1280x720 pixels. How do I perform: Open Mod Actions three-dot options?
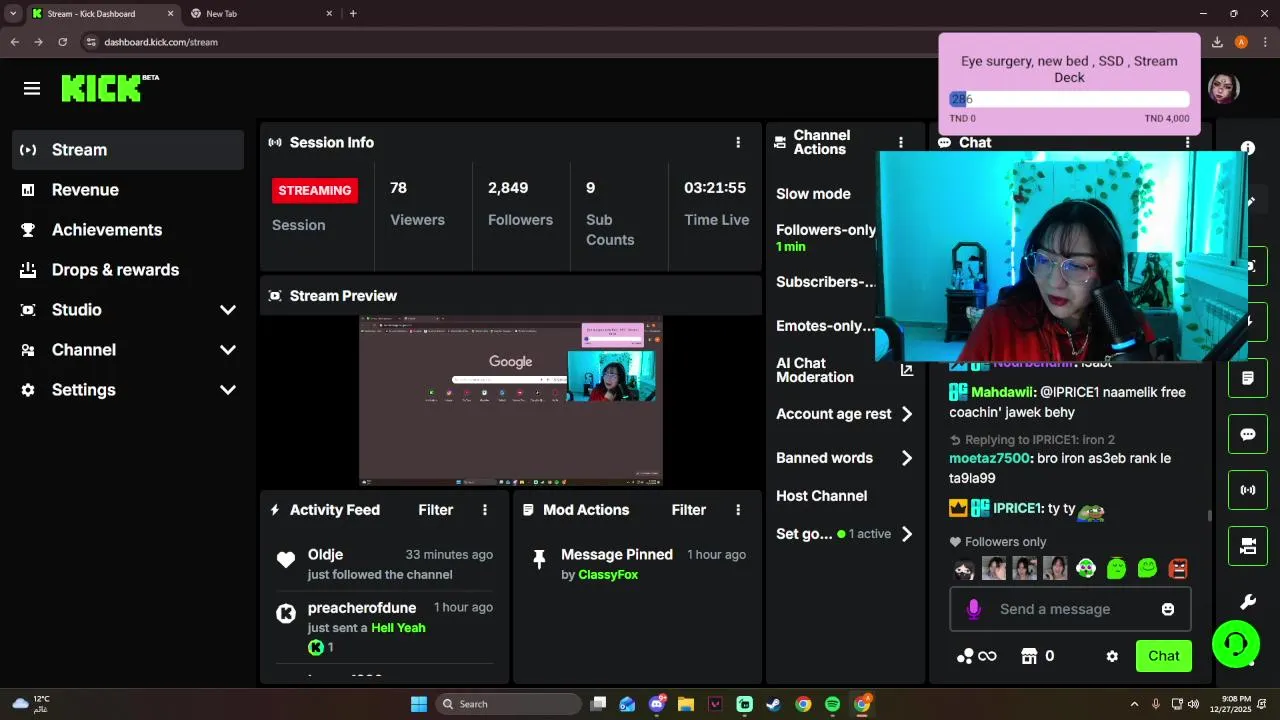738,510
